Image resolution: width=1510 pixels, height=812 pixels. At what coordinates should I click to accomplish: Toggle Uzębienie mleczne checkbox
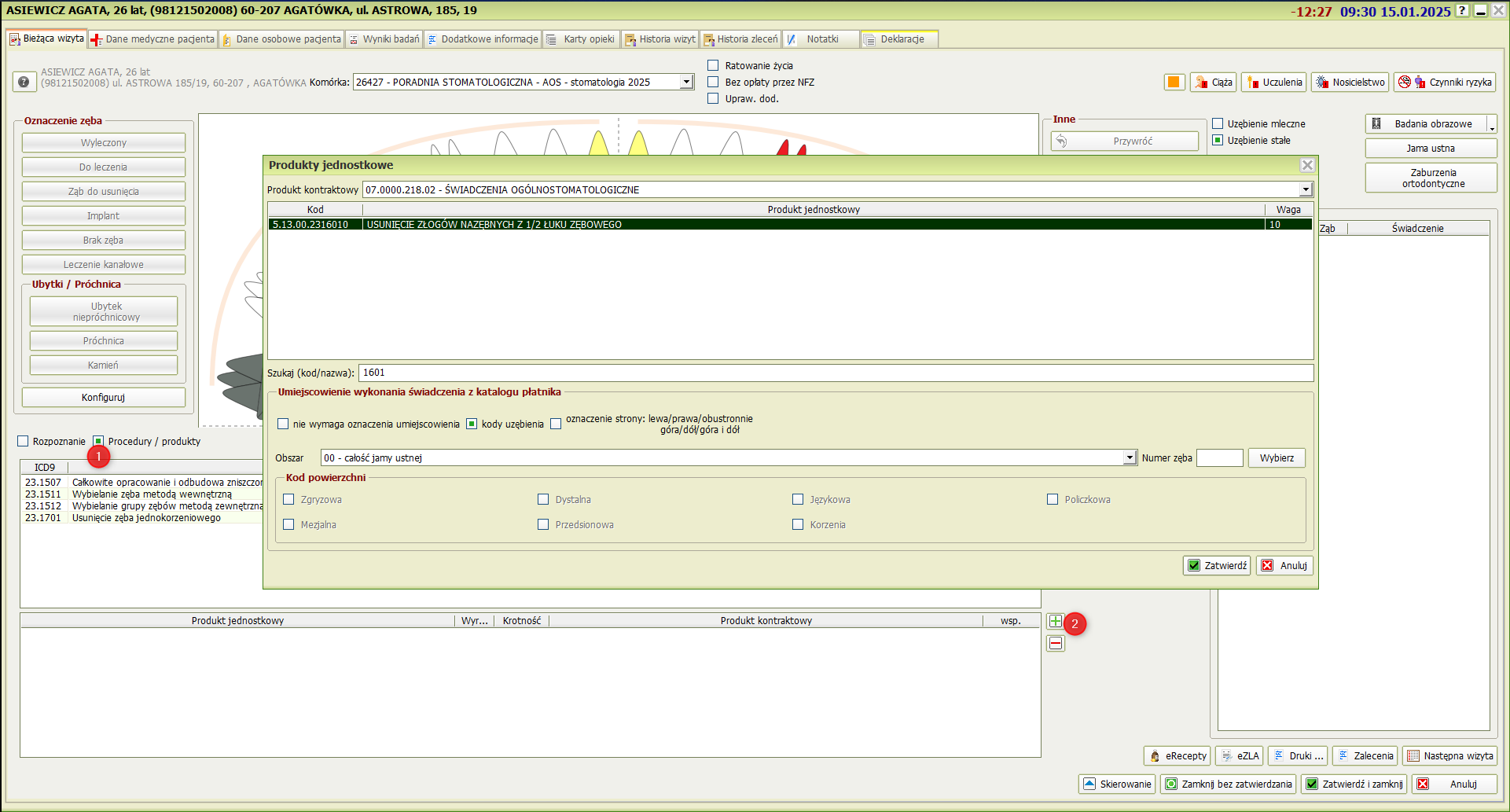(x=1218, y=123)
